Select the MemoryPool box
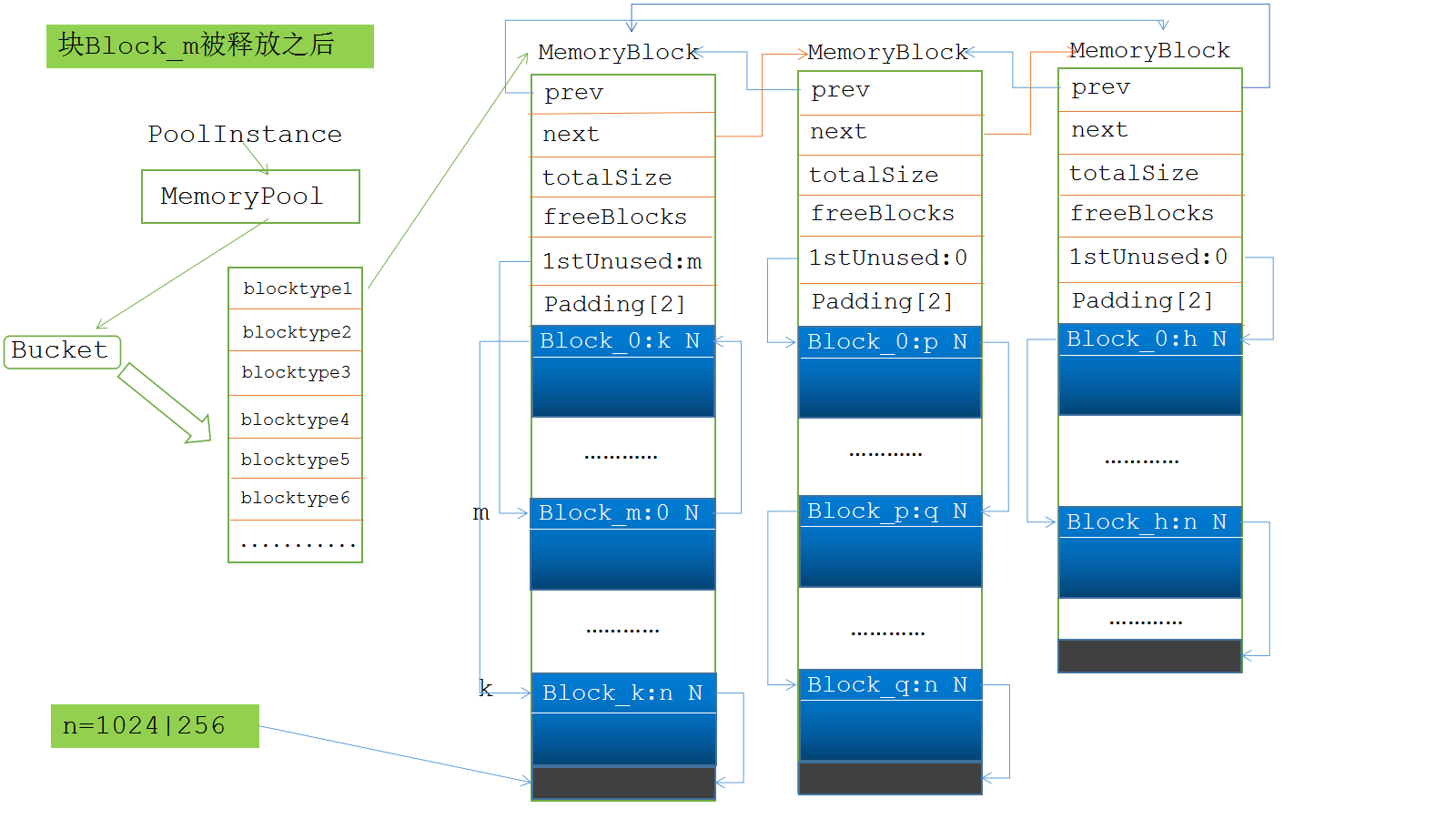This screenshot has width=1456, height=819. (250, 197)
